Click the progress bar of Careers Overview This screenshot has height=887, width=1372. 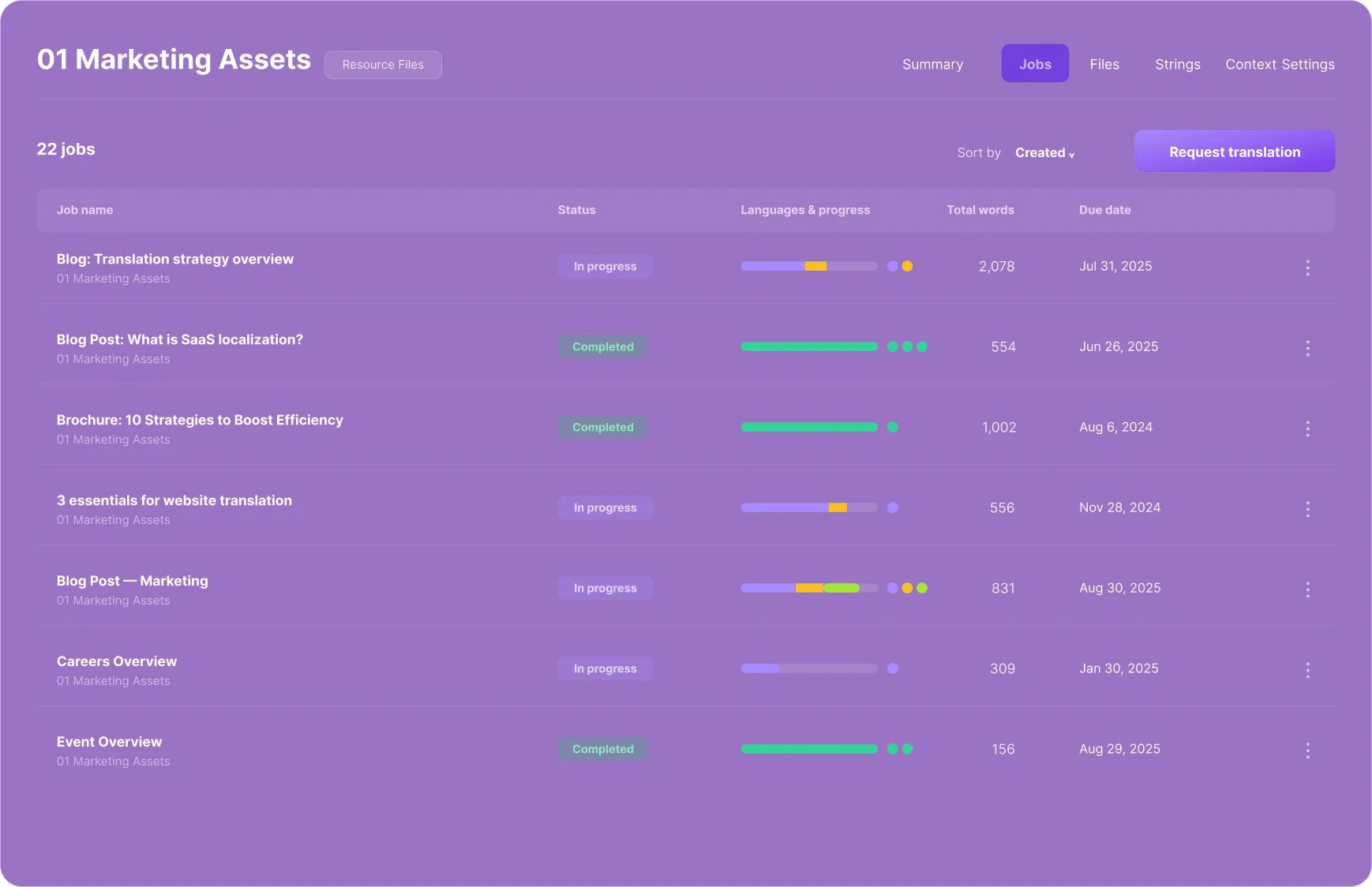809,668
